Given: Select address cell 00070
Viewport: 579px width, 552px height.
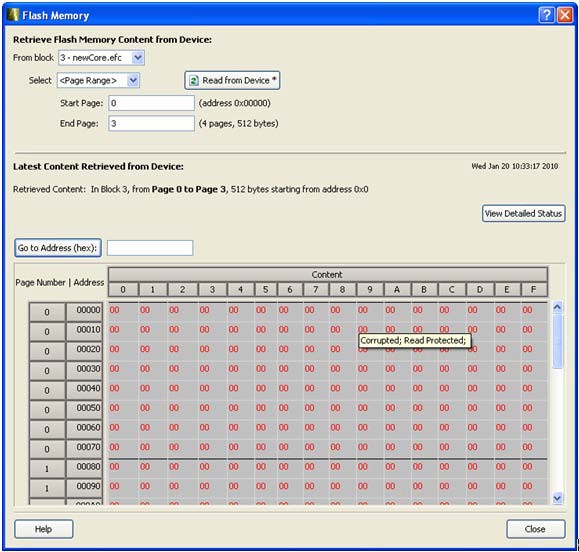Looking at the screenshot, I should click(x=84, y=449).
